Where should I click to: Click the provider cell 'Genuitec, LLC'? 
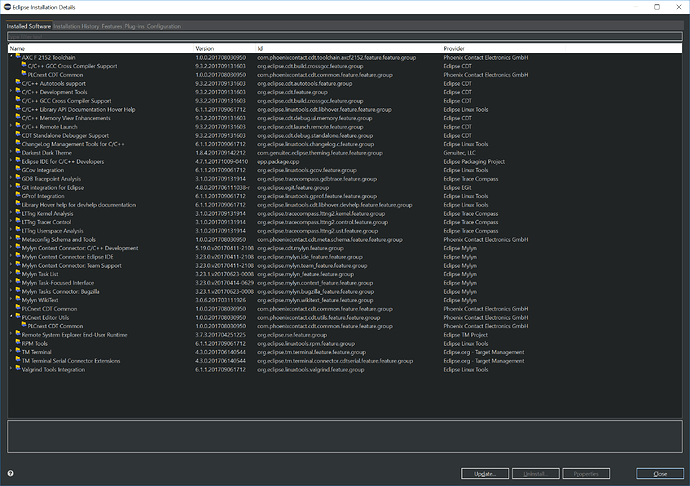pyautogui.click(x=459, y=153)
